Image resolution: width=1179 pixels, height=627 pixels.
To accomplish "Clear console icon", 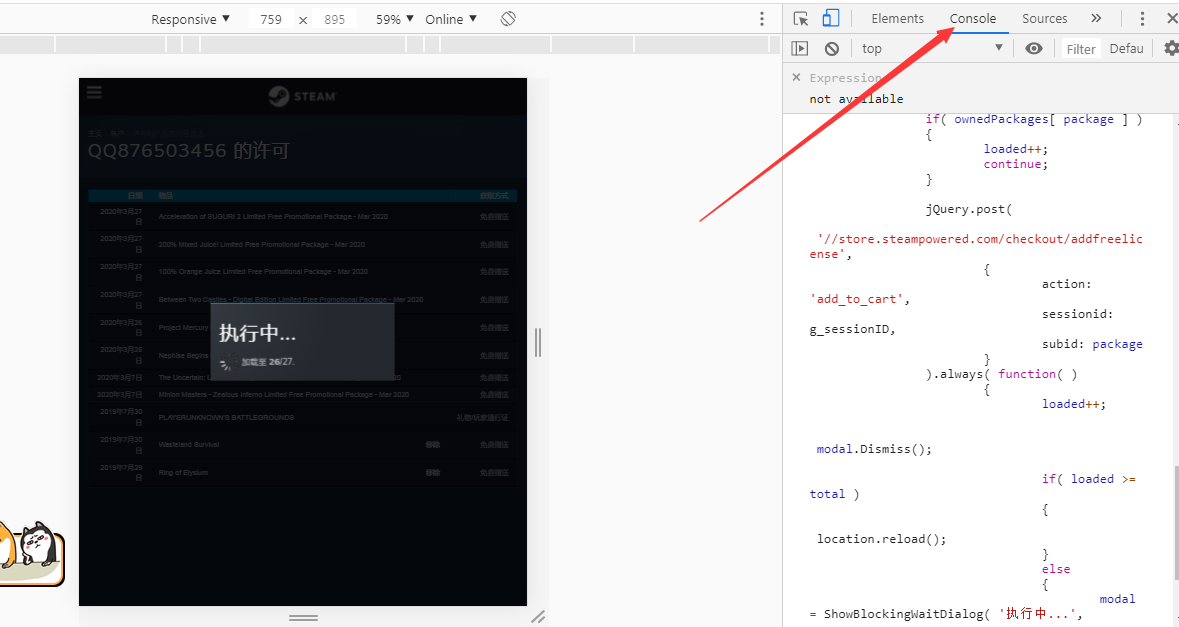I will click(832, 49).
